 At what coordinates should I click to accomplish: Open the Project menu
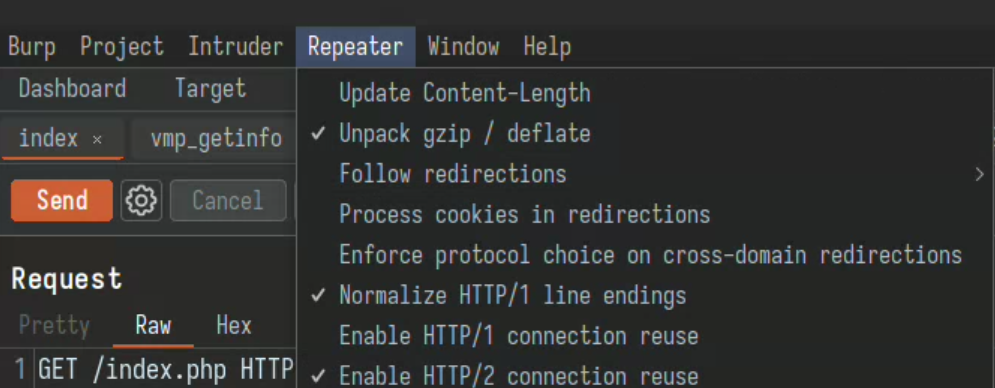pos(122,47)
